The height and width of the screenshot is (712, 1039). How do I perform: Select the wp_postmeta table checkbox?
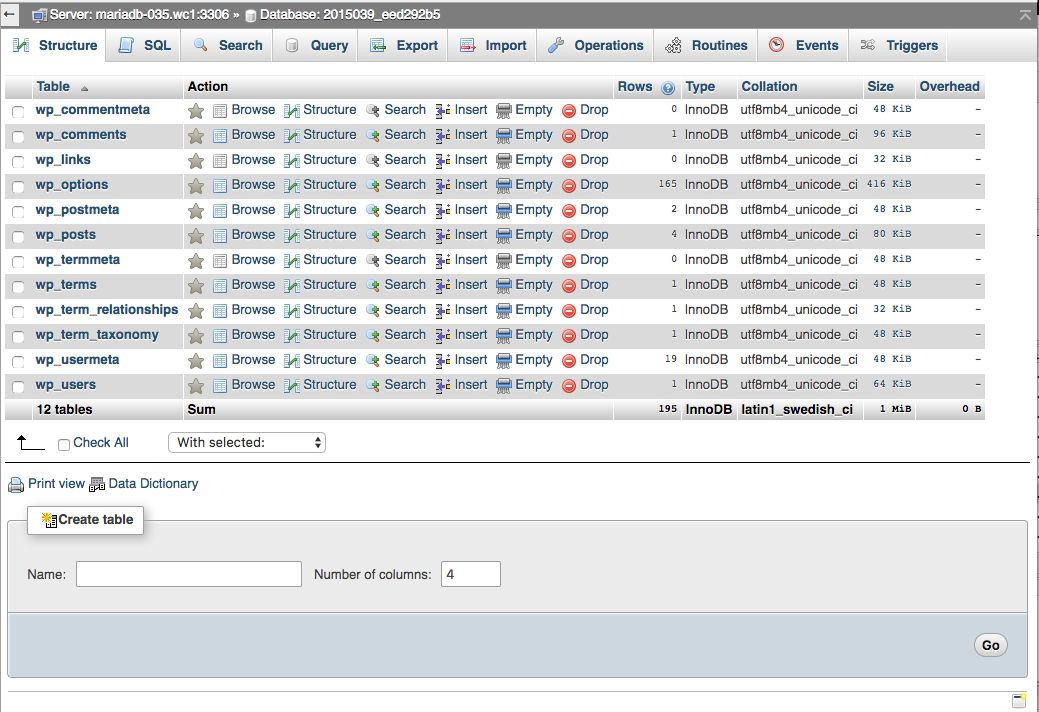coord(19,212)
